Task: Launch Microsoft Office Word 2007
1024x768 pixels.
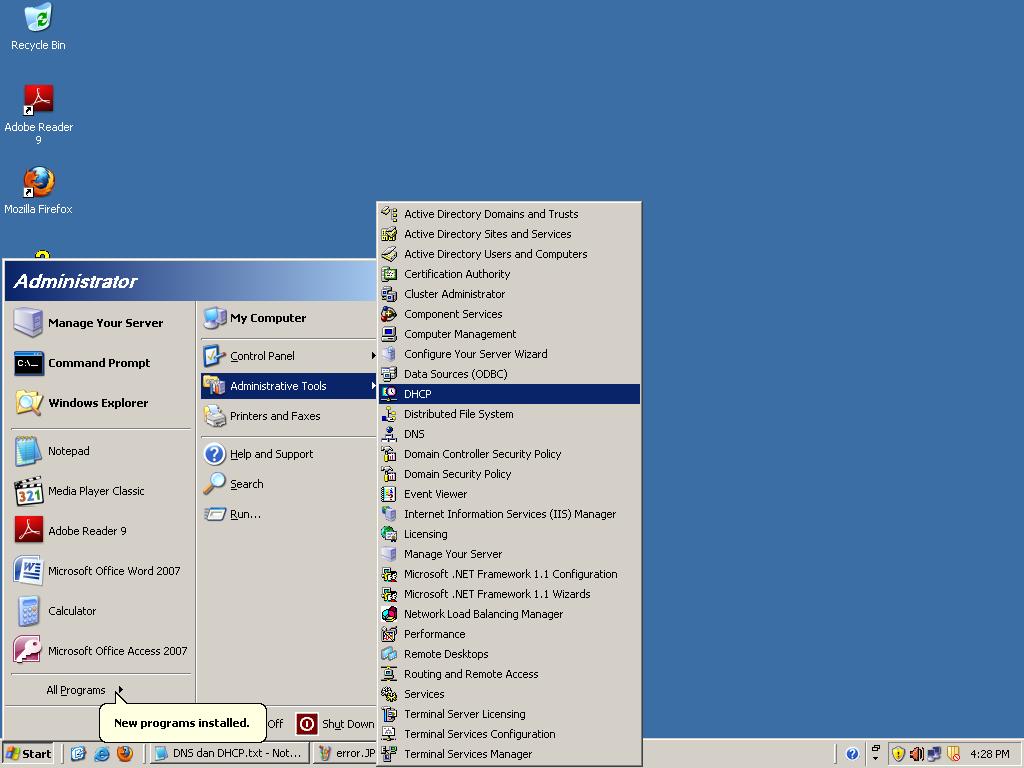Action: [x=101, y=571]
